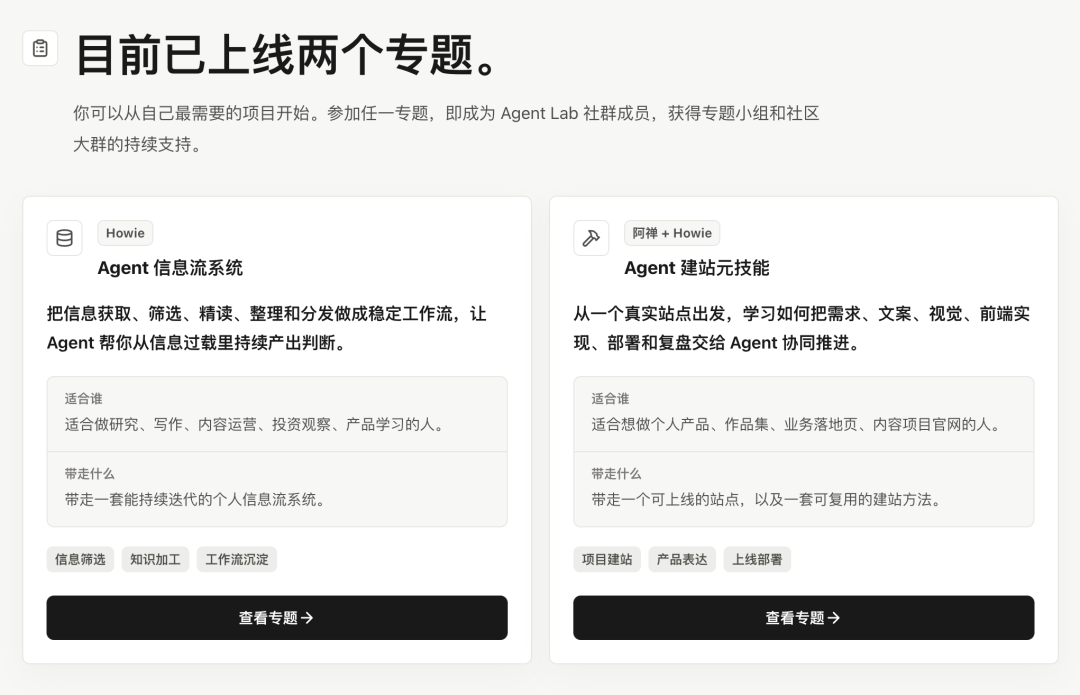Click the text 带走一个可上线的站点
This screenshot has width=1080, height=695.
768,499
